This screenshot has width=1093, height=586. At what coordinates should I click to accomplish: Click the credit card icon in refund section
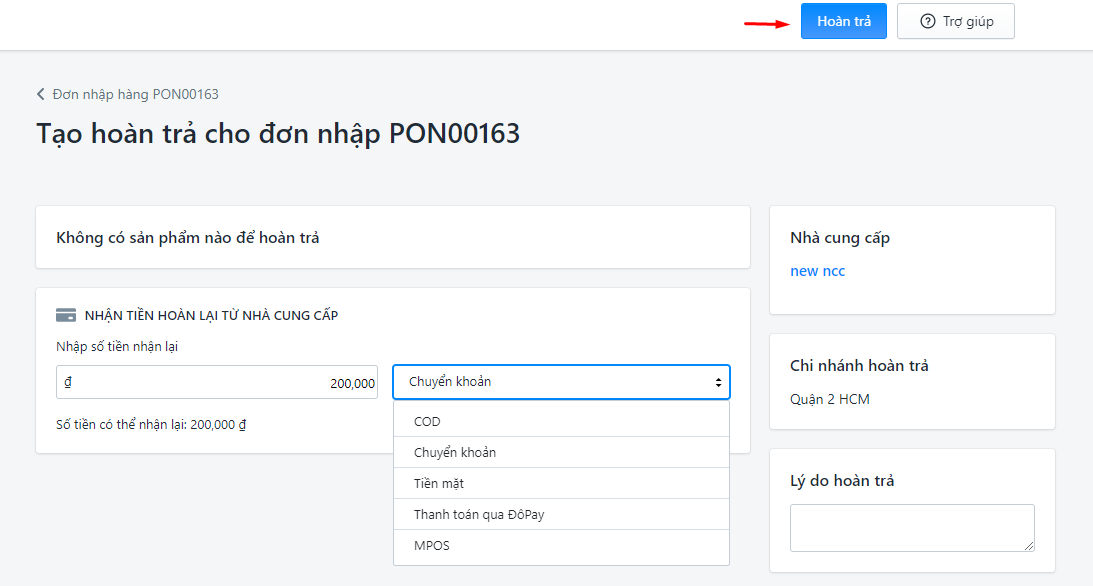pyautogui.click(x=66, y=315)
